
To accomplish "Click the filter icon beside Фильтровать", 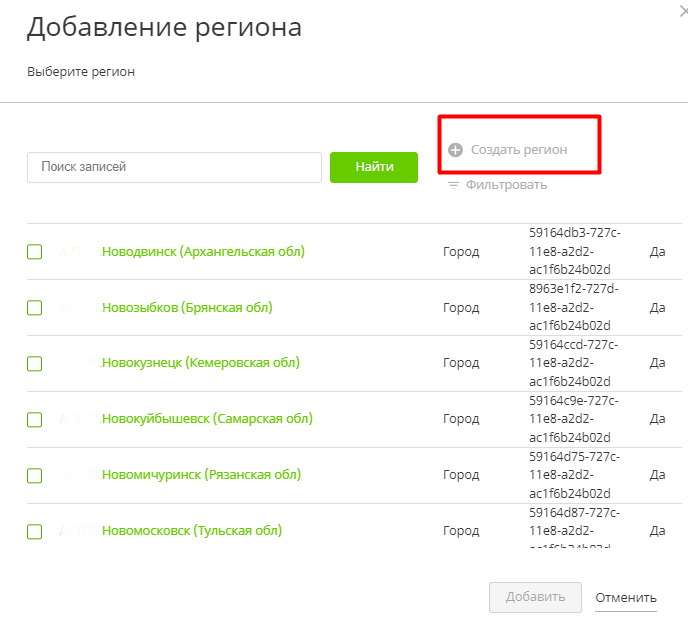I will coord(453,185).
